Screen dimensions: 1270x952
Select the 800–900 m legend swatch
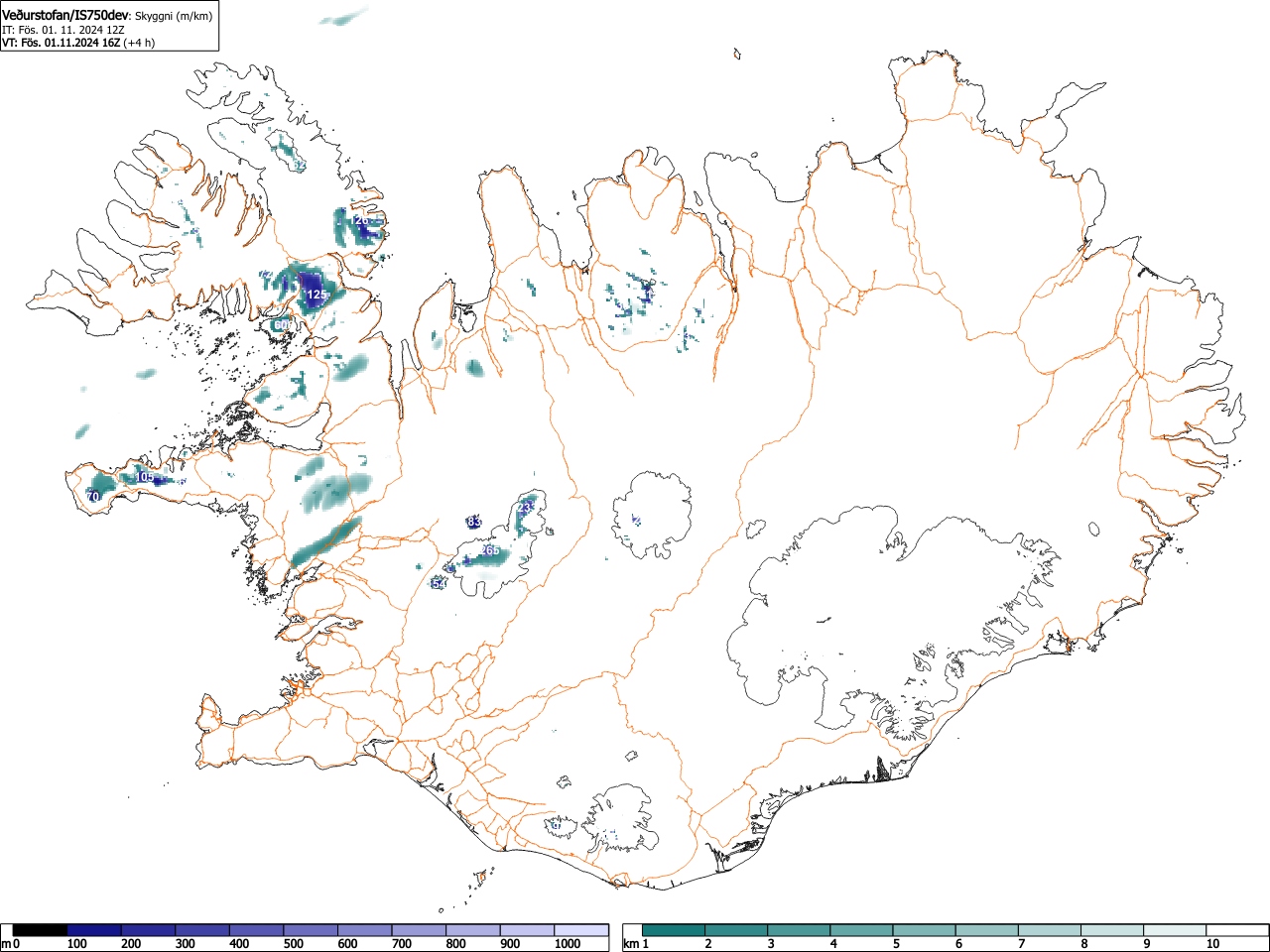pyautogui.click(x=473, y=930)
